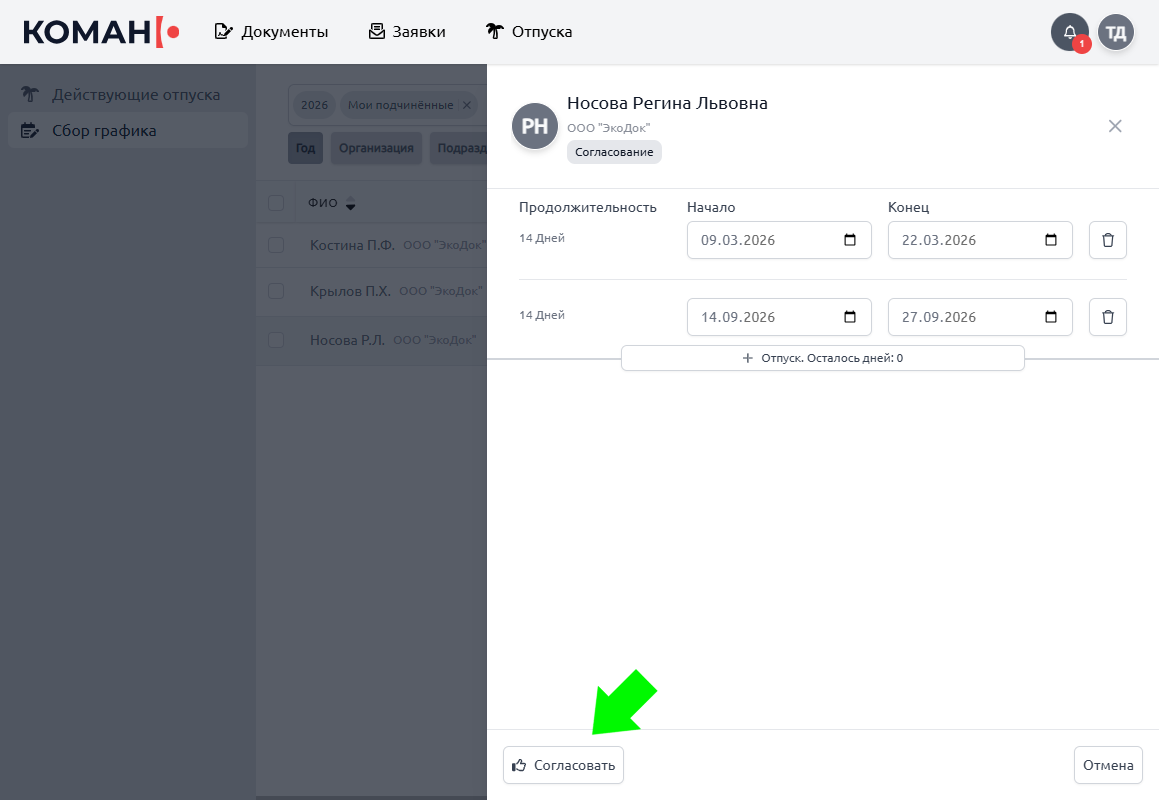Open the Крылов П.Х. row
The image size is (1159, 800).
tap(371, 291)
